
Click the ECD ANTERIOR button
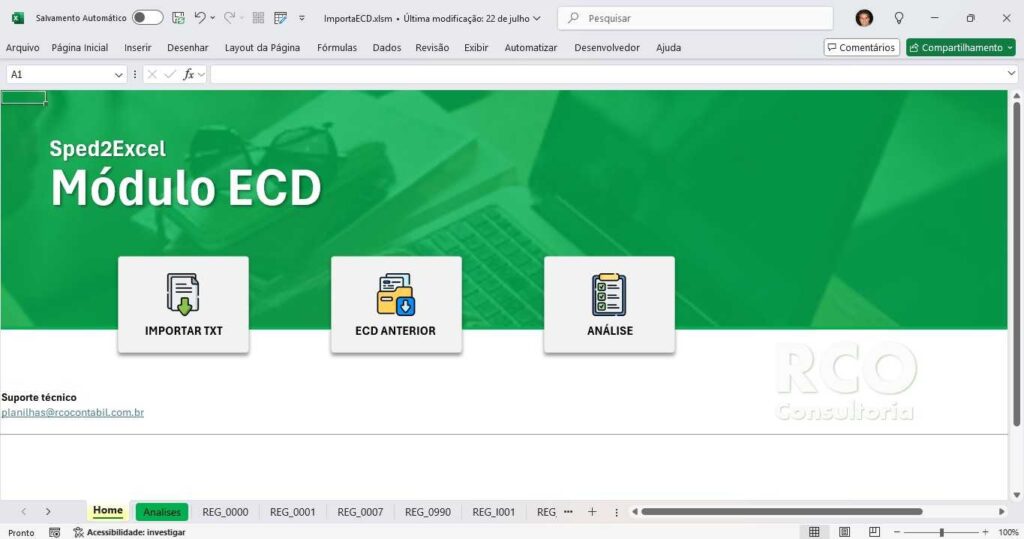click(x=396, y=305)
